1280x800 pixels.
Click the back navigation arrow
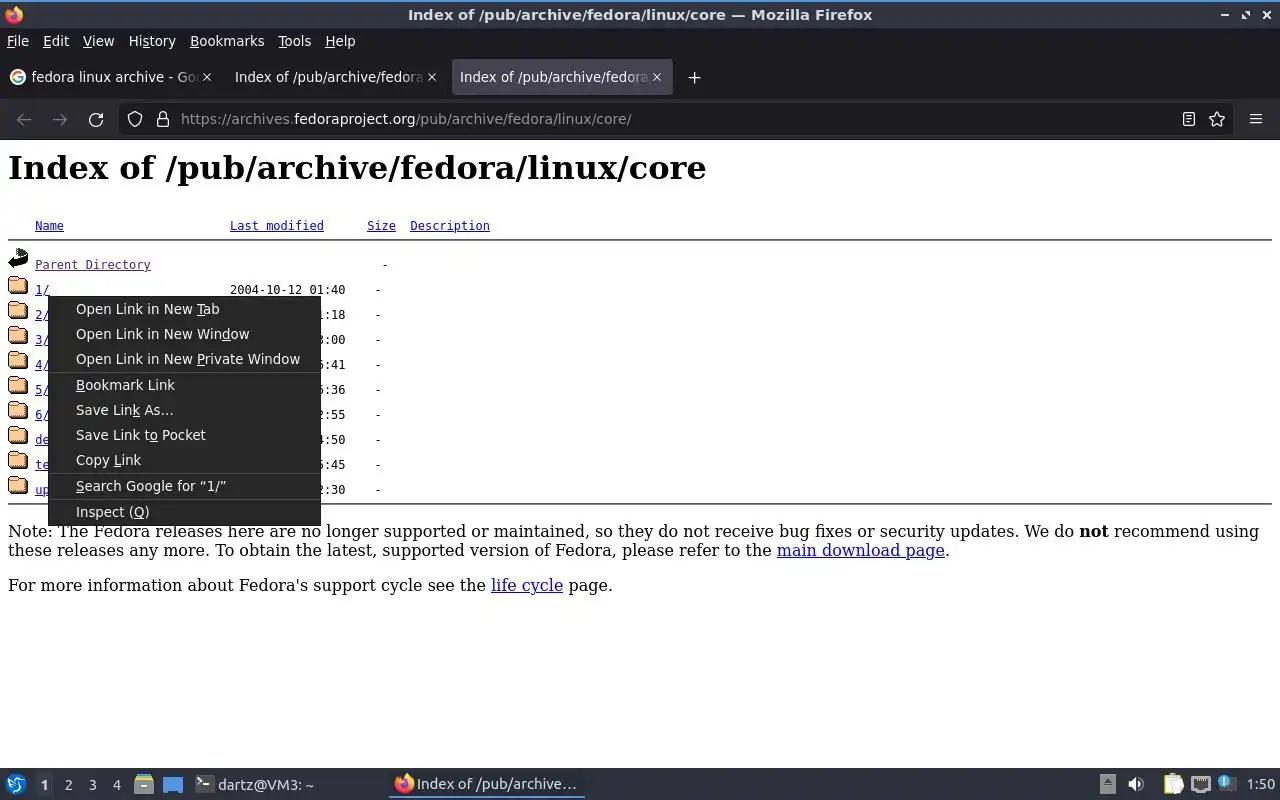(24, 119)
